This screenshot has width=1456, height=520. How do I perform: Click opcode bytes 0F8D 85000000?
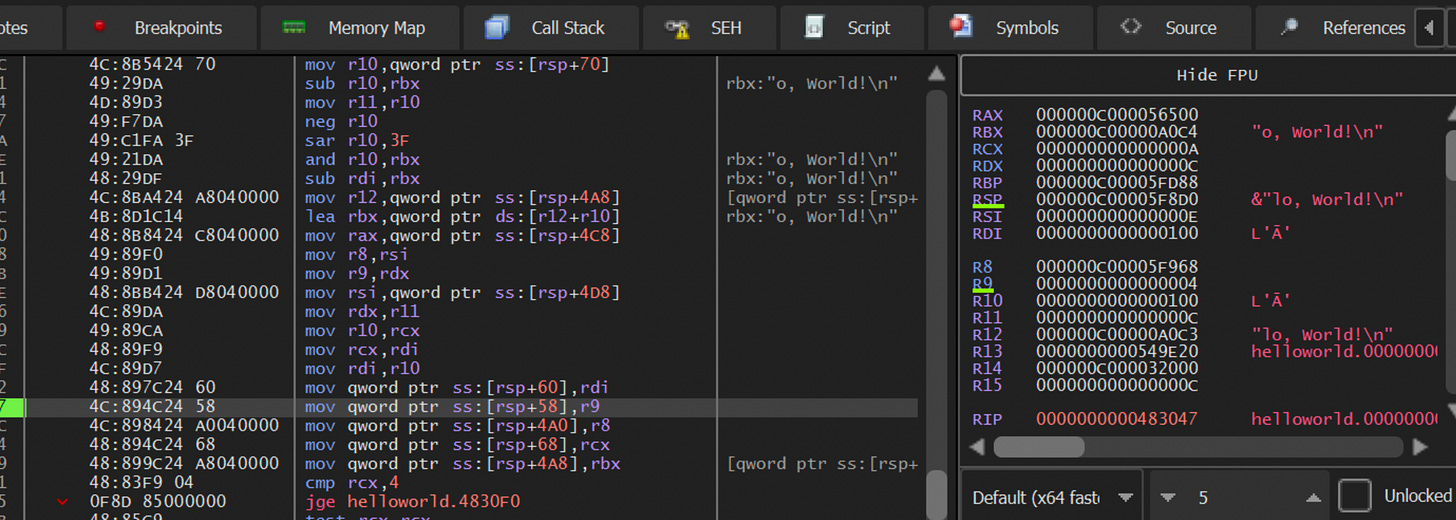pyautogui.click(x=158, y=502)
